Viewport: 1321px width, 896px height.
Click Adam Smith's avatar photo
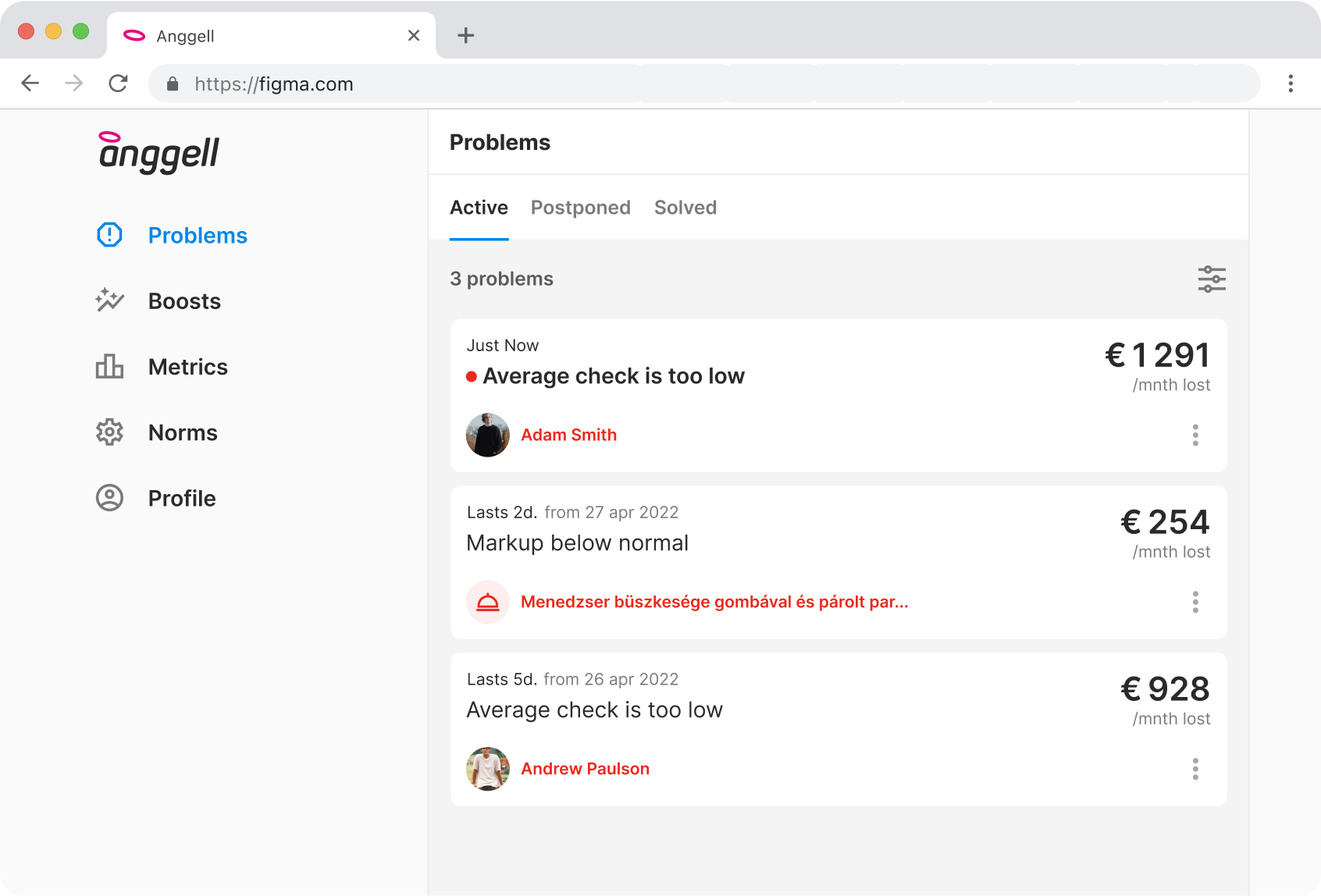click(x=488, y=435)
